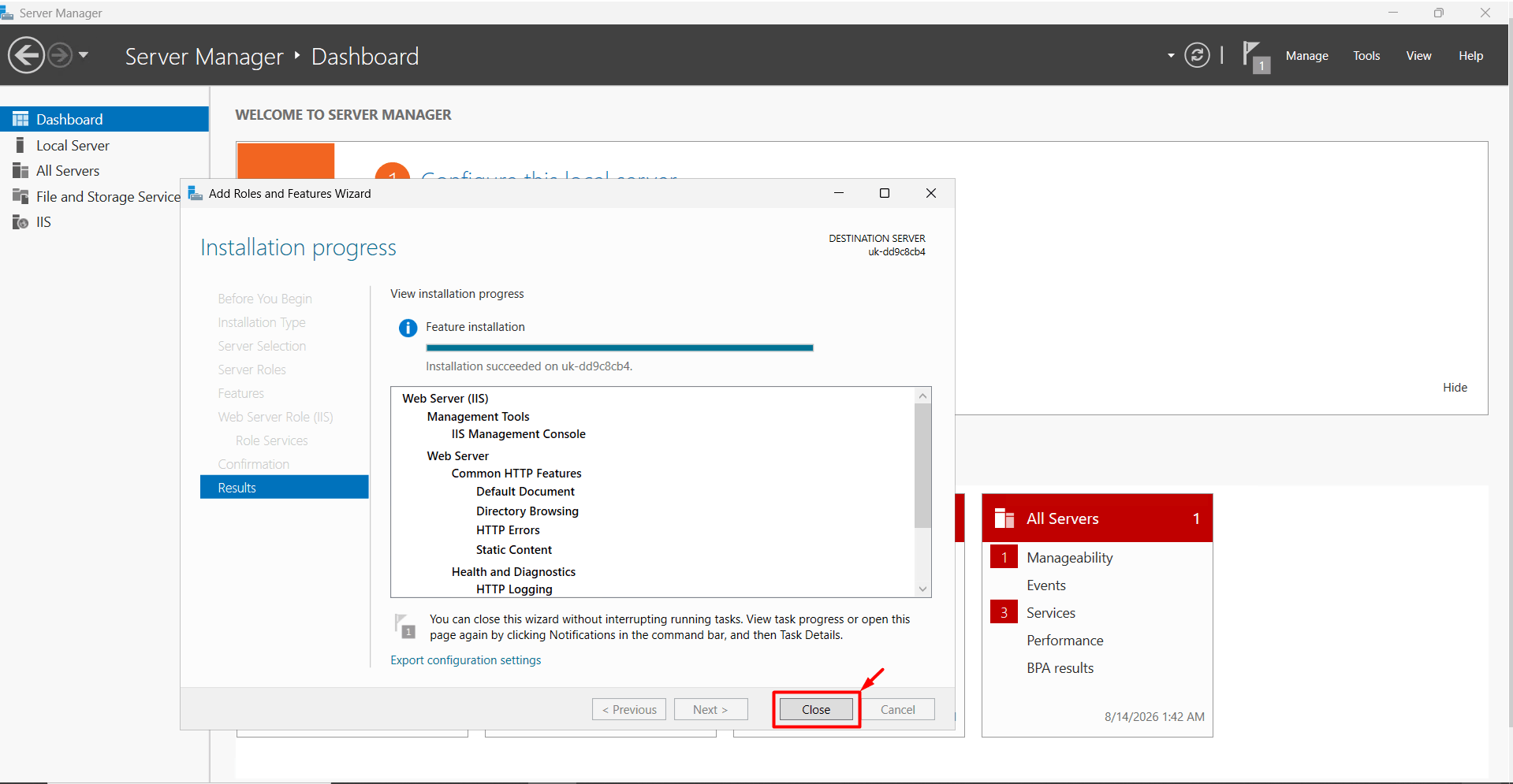Open Services in All Servers tile

point(1051,613)
